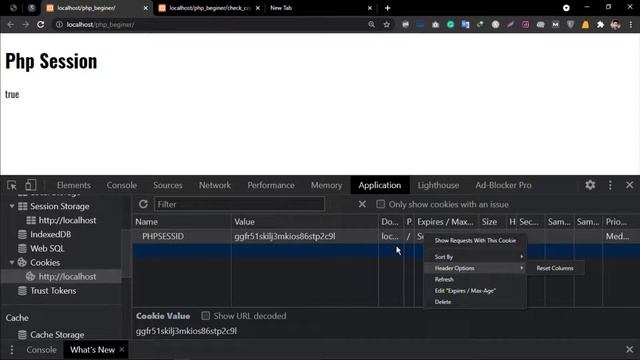Viewport: 640px width, 360px height.
Task: Choose Edit "Expires / Max-Age"
Action: click(476, 291)
